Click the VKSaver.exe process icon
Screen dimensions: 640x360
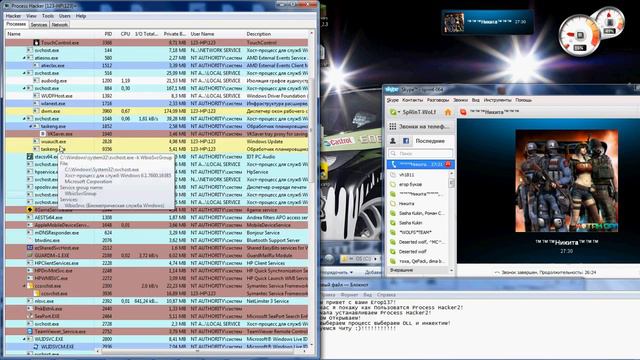click(43, 134)
